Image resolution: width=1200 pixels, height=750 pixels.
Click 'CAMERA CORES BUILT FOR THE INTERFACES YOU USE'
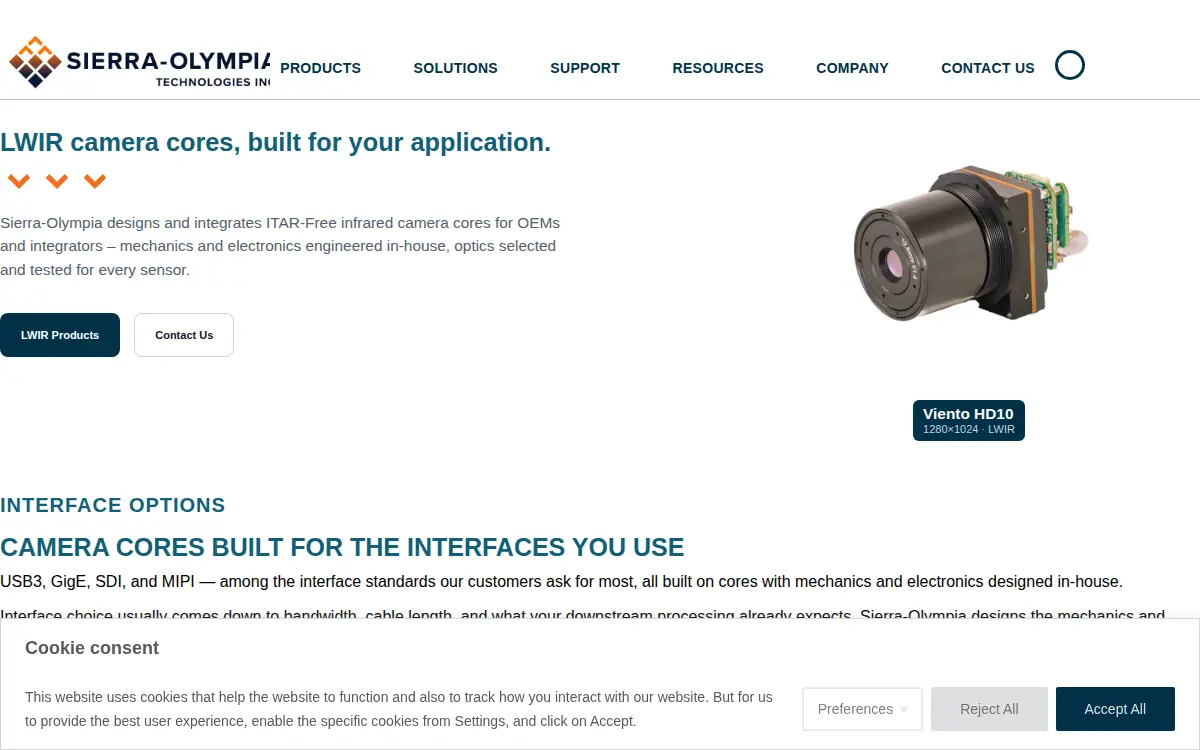[x=342, y=547]
